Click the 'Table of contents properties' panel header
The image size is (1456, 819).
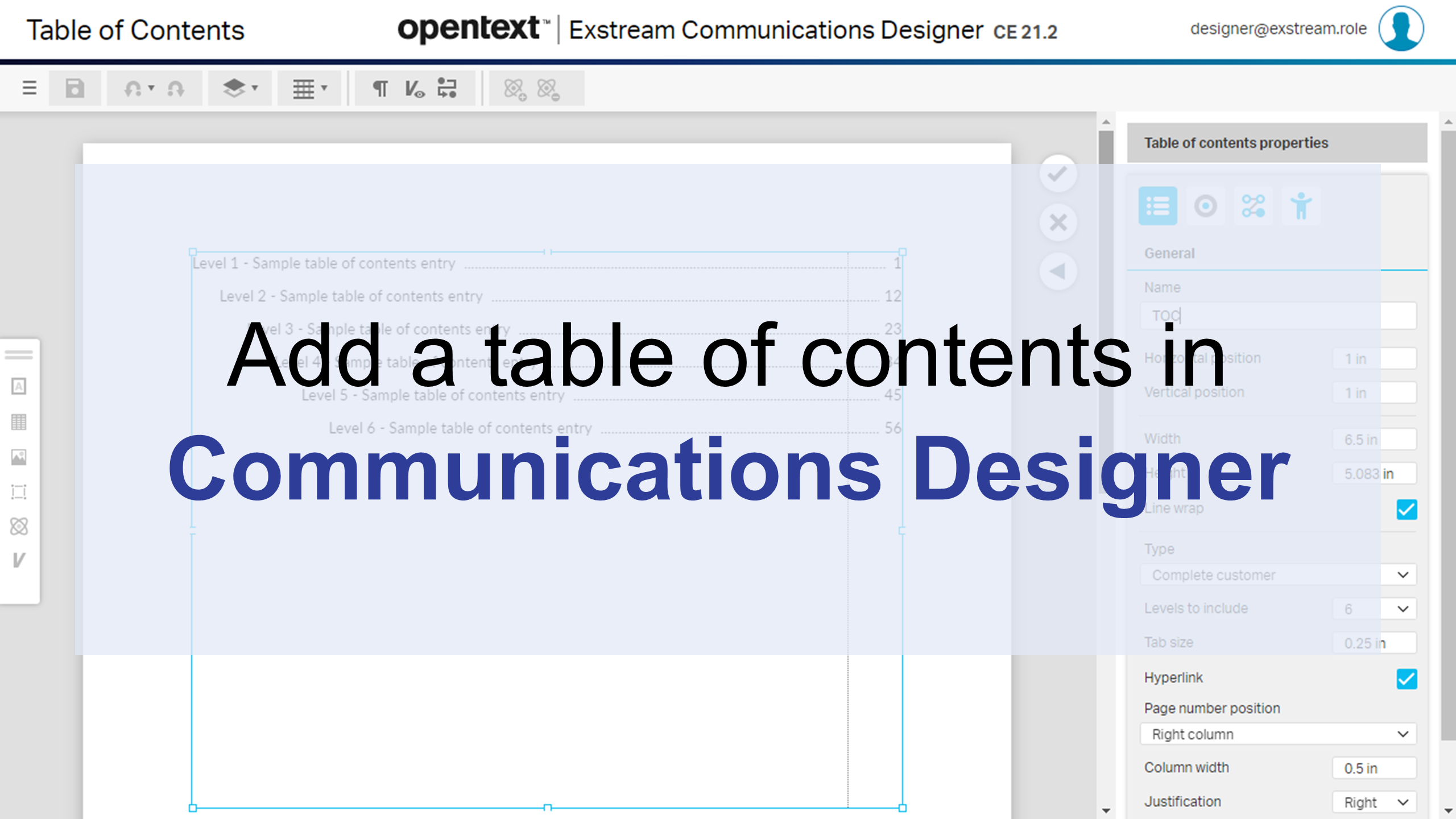coord(1277,143)
